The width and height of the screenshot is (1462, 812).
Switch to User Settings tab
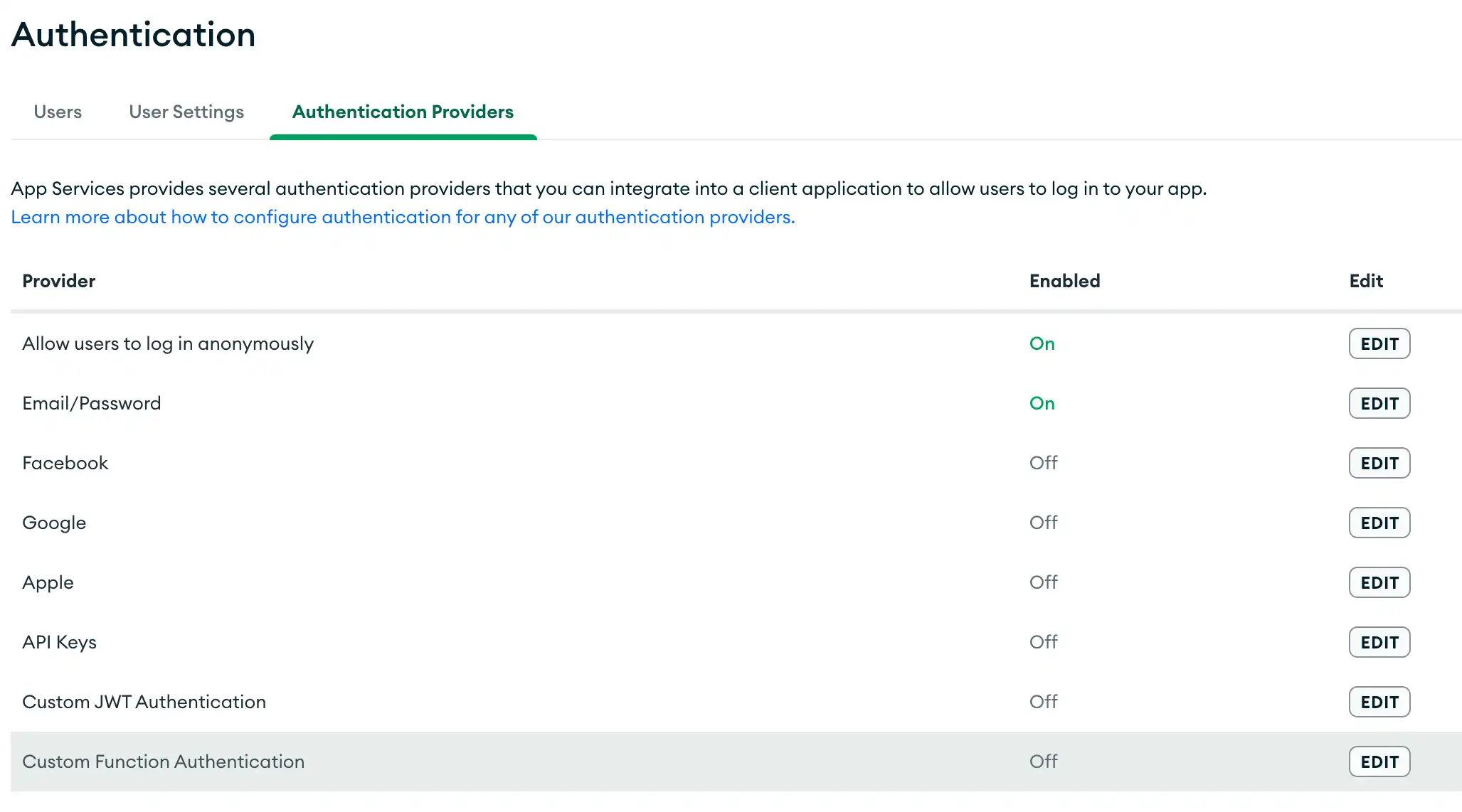[x=186, y=111]
